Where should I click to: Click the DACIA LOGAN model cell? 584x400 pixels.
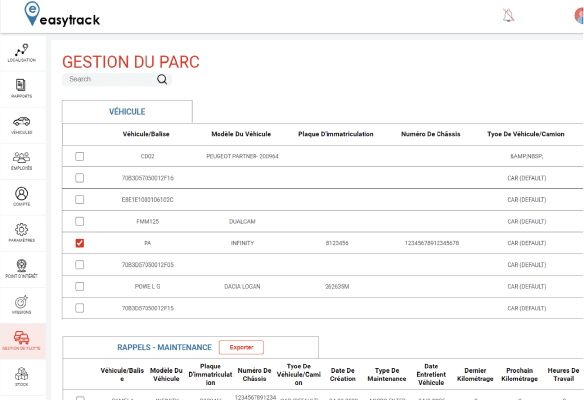click(x=242, y=286)
